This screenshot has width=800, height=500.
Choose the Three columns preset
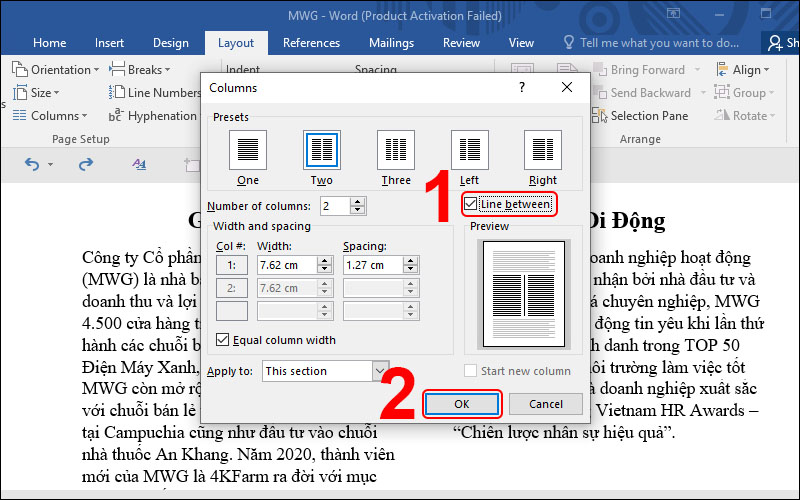click(395, 150)
